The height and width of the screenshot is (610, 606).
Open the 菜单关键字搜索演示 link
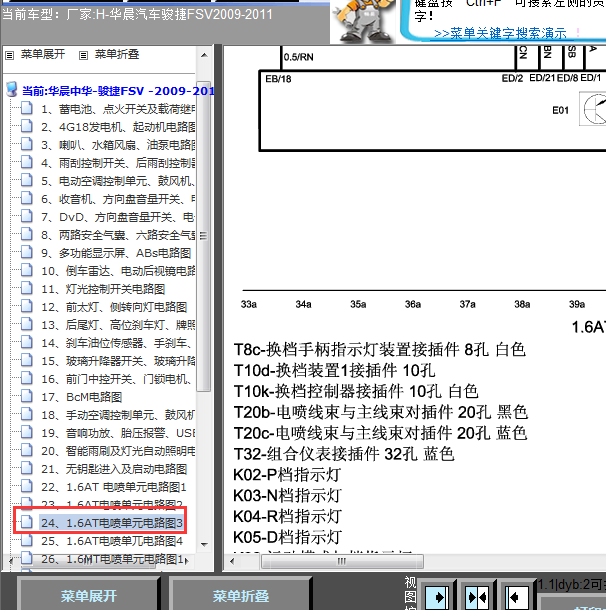500,33
